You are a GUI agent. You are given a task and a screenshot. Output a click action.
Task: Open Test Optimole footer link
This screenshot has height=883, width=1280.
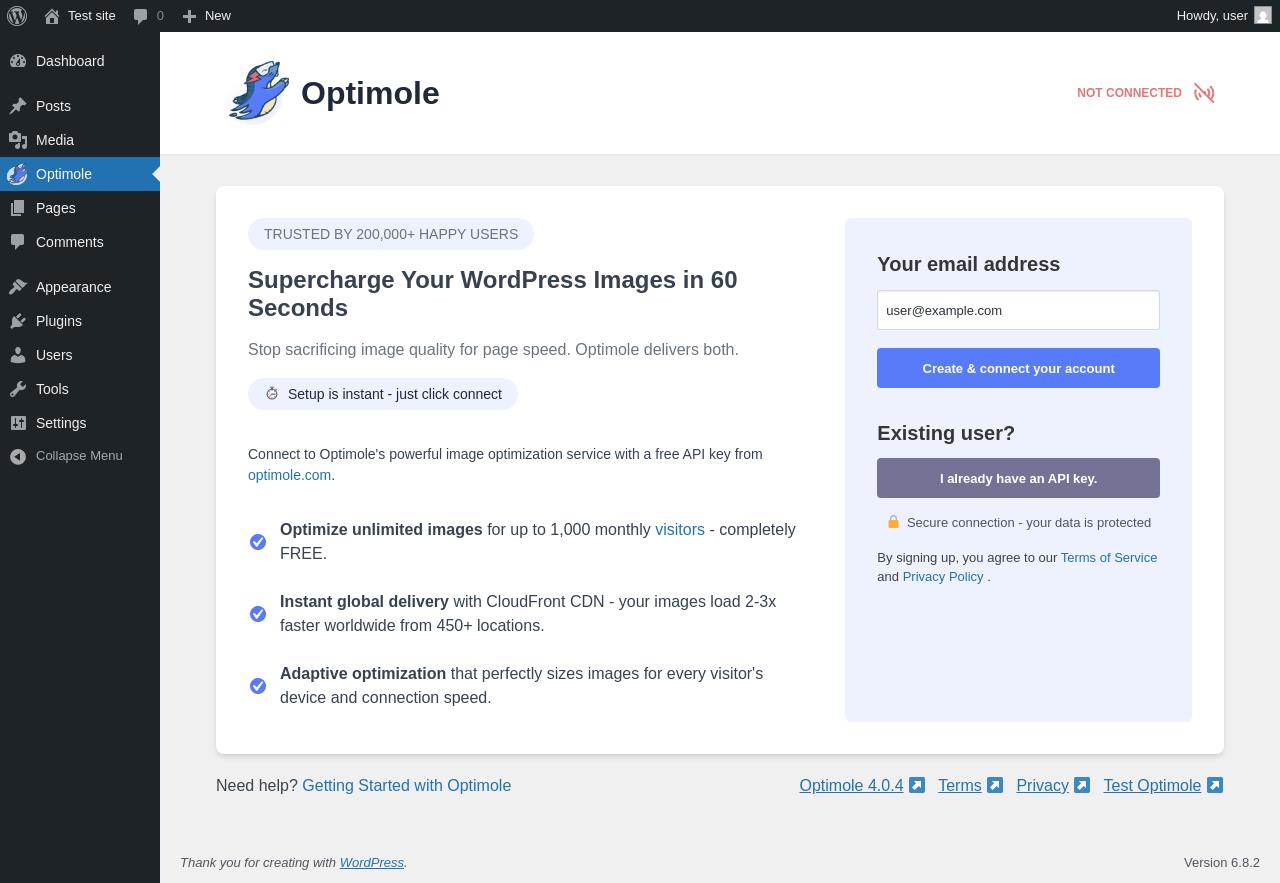(x=1152, y=786)
